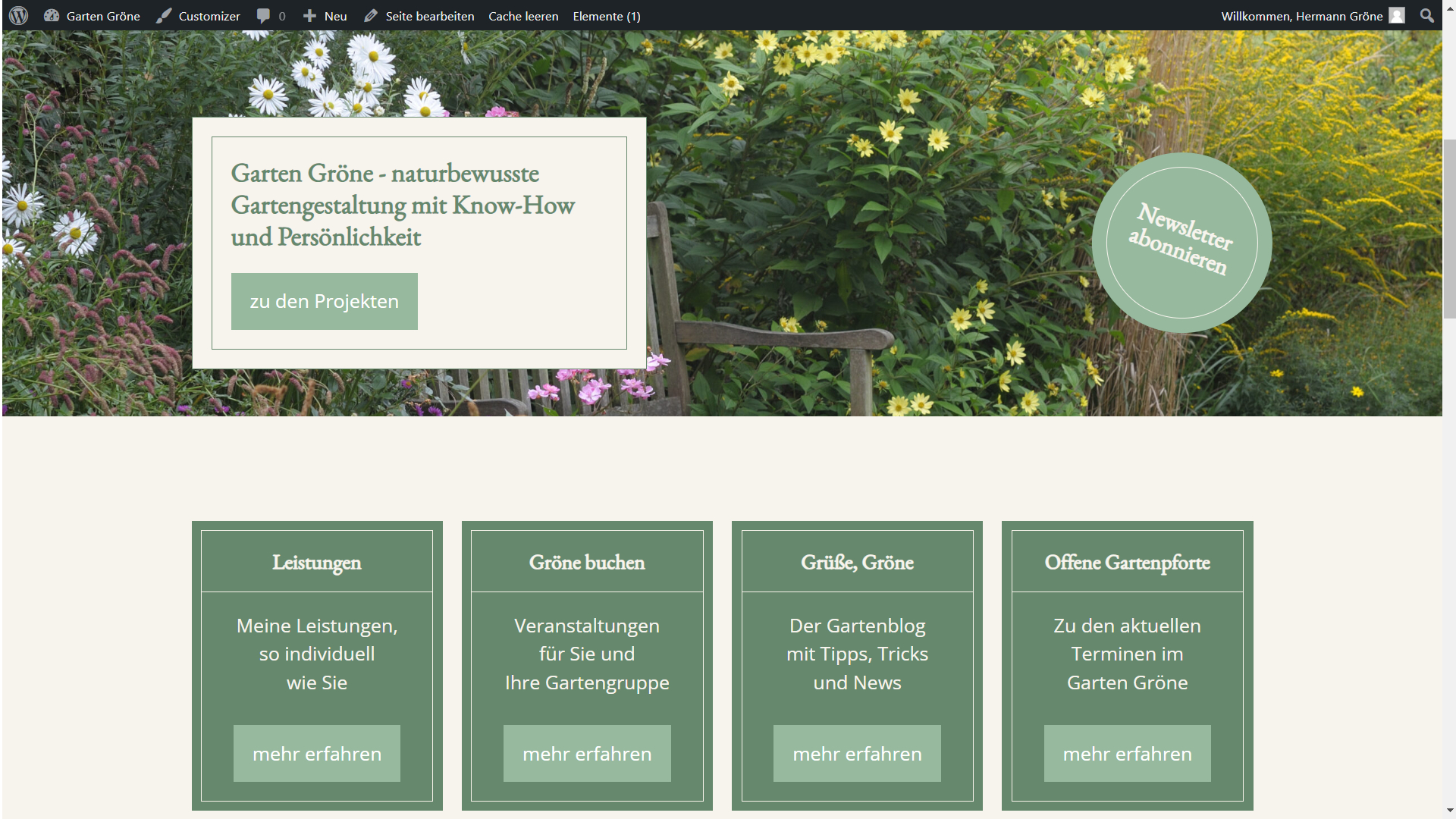Open the Neu menu
This screenshot has width=1456, height=819.
click(325, 16)
